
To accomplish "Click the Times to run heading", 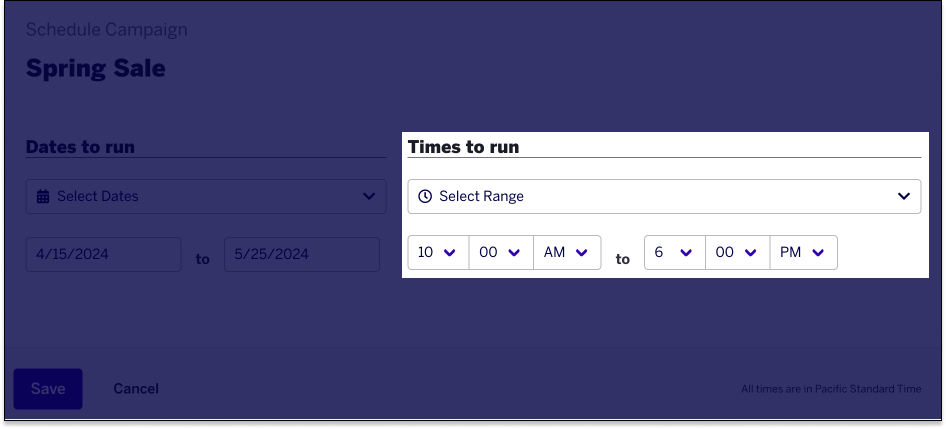I will pos(463,147).
